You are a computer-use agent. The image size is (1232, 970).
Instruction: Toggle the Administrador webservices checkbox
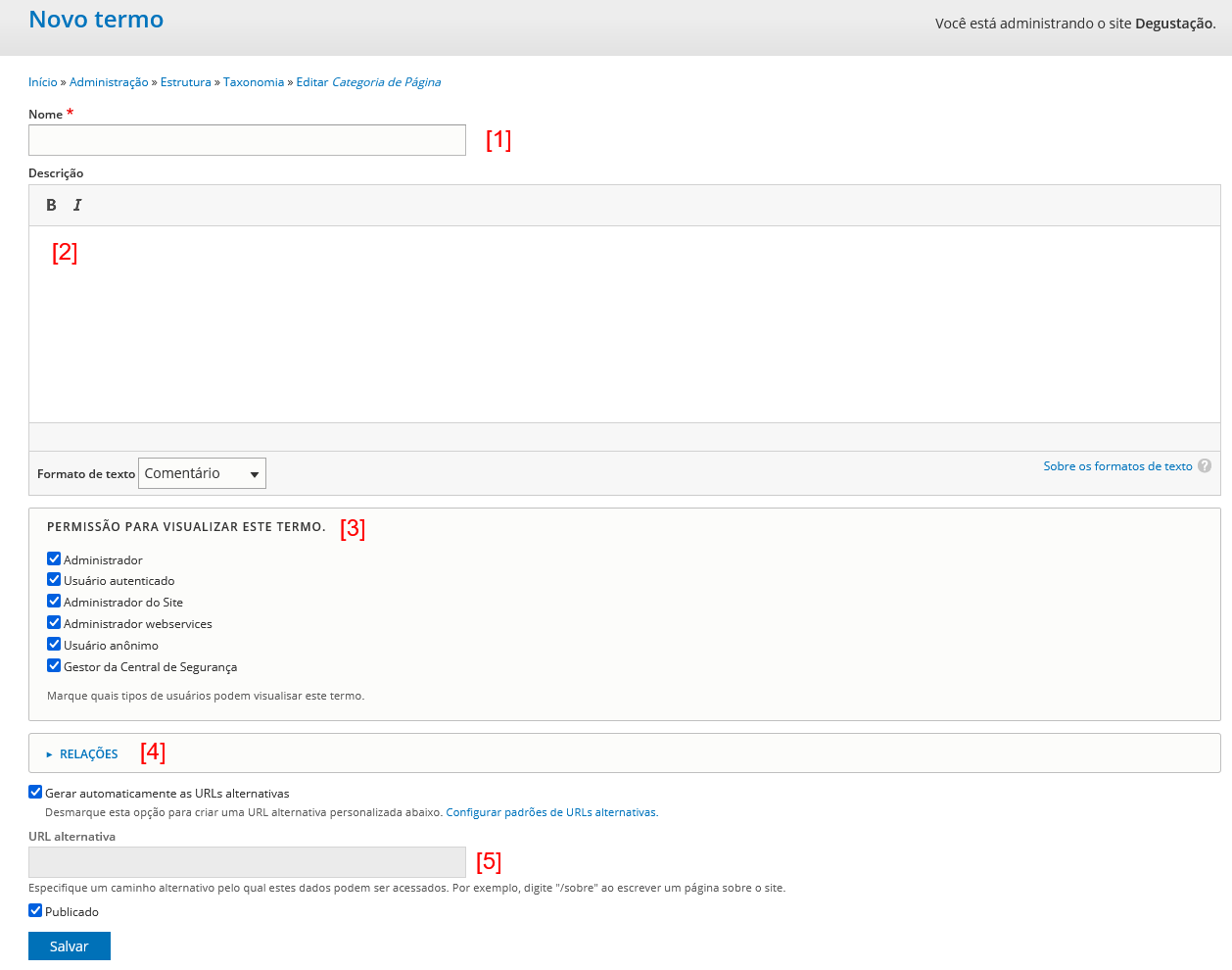coord(54,623)
